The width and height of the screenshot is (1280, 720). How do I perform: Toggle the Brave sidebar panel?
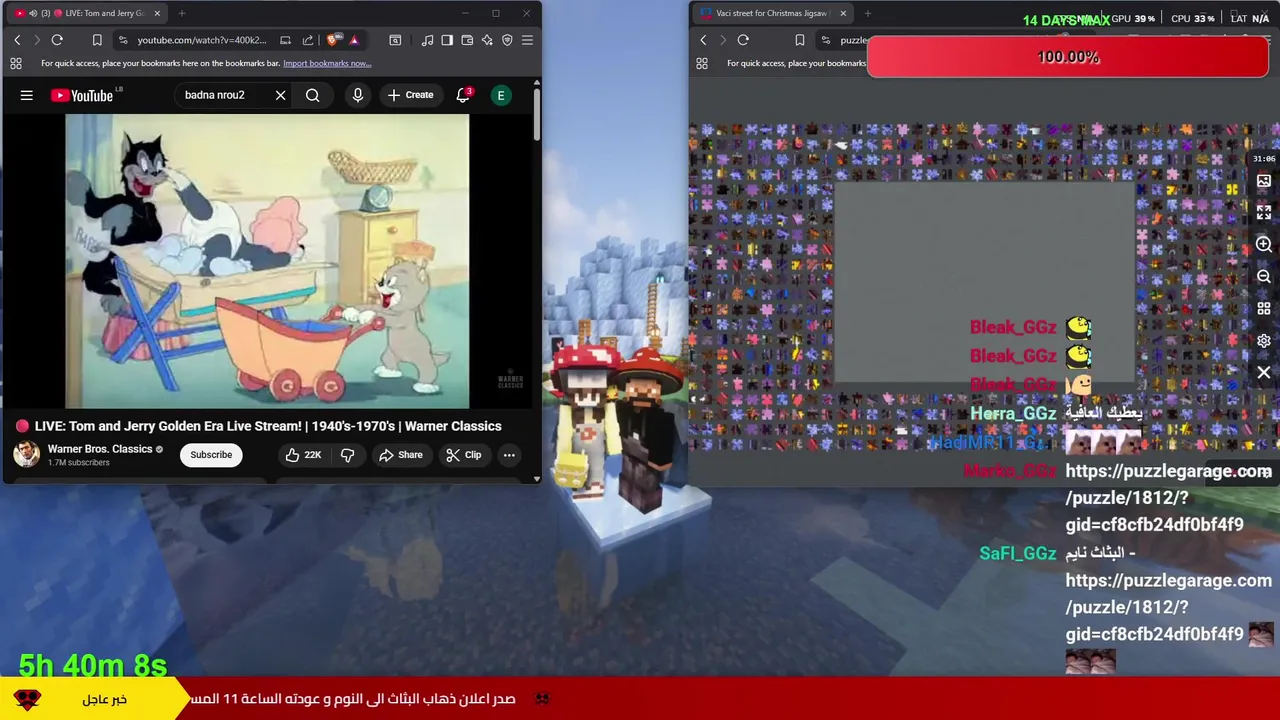tap(447, 40)
